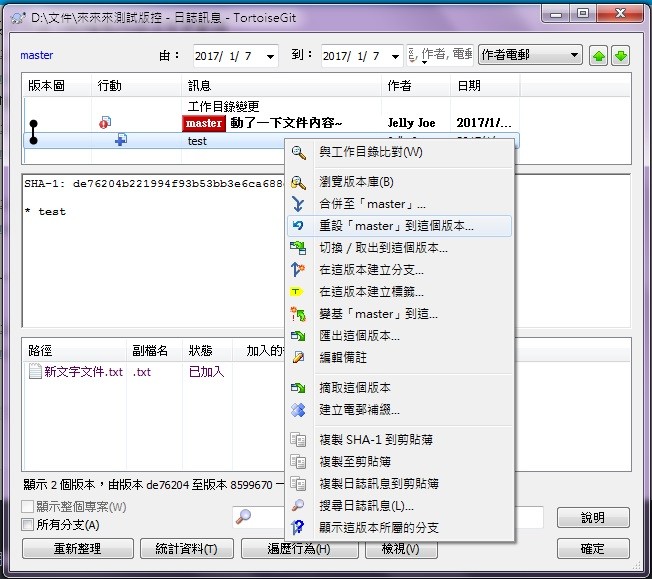Viewport: 652px width, 579px height.
Task: Select 在這版本建立分支 menu entry
Action: pyautogui.click(x=400, y=270)
